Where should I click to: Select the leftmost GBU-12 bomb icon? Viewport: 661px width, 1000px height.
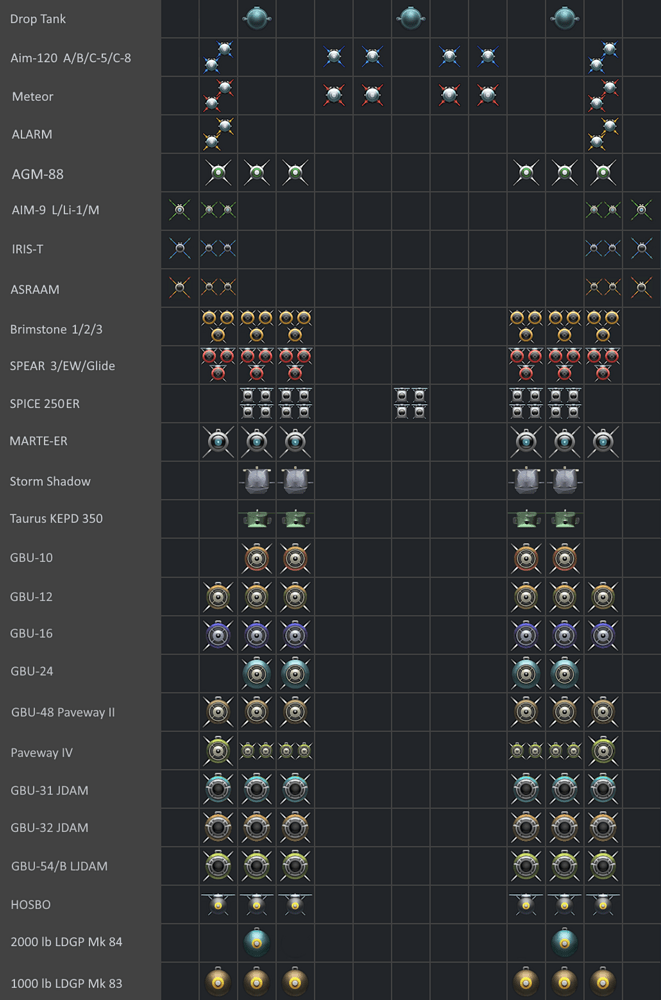[218, 596]
